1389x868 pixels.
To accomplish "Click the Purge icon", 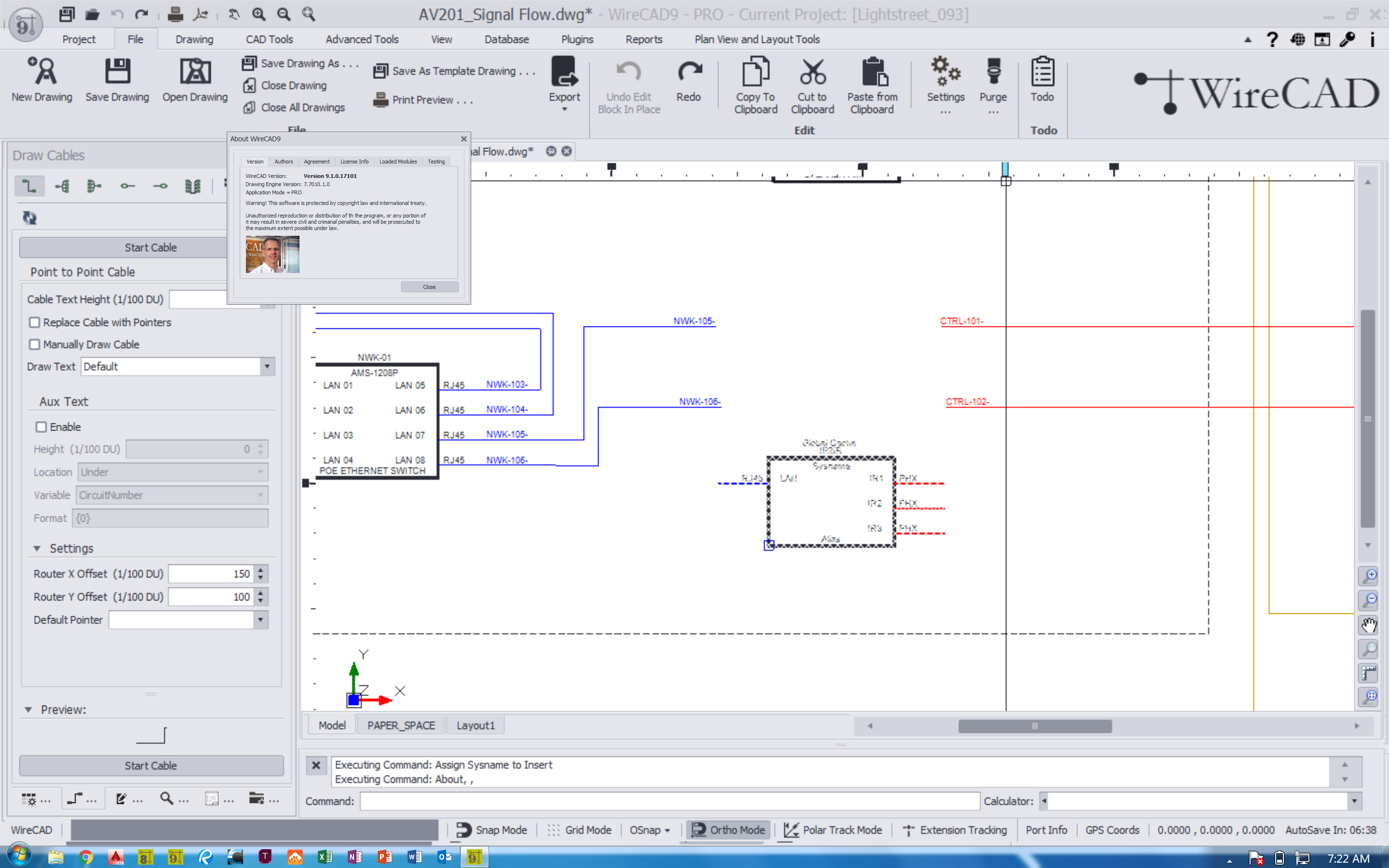I will (x=993, y=71).
